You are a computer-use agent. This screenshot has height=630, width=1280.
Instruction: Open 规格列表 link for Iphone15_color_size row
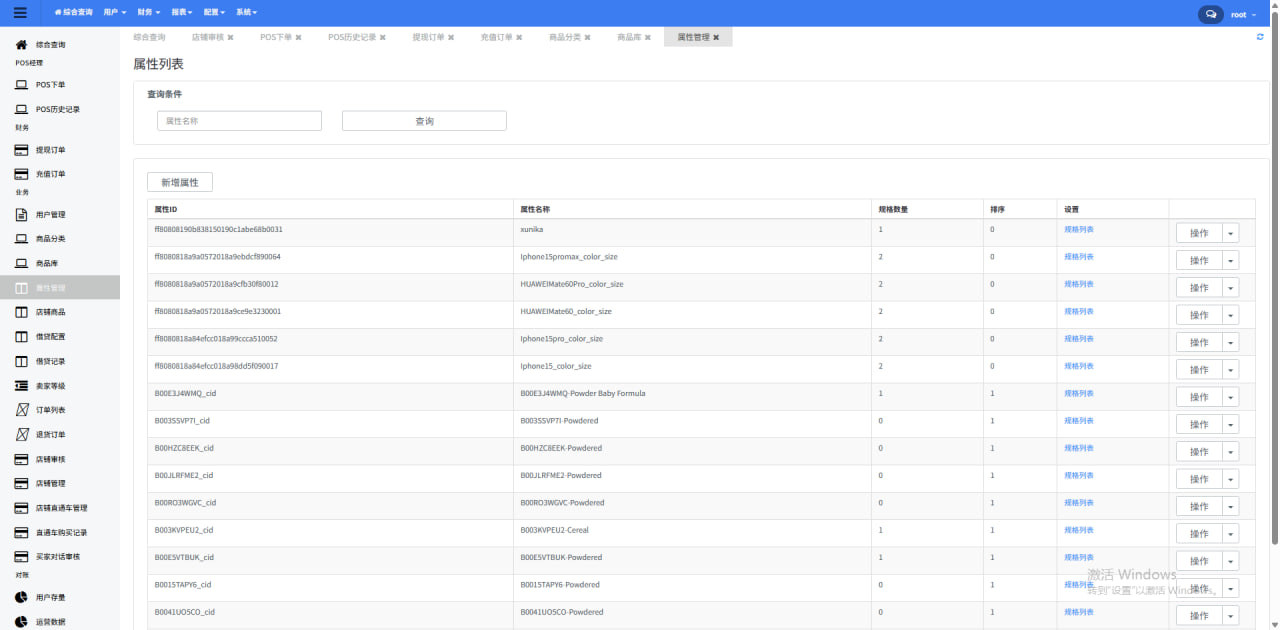(1079, 366)
